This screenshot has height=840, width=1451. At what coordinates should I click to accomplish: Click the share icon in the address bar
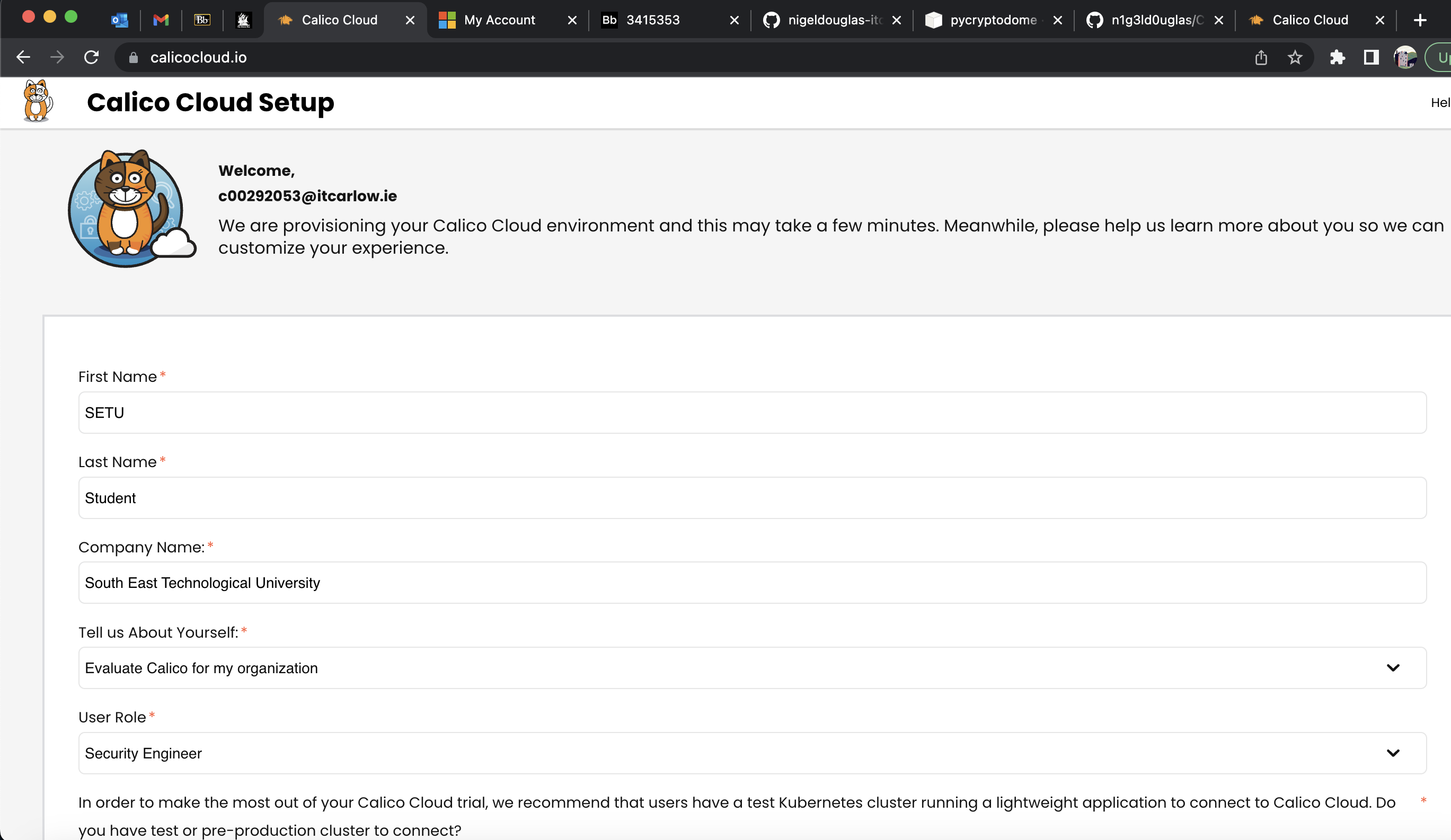coord(1261,57)
